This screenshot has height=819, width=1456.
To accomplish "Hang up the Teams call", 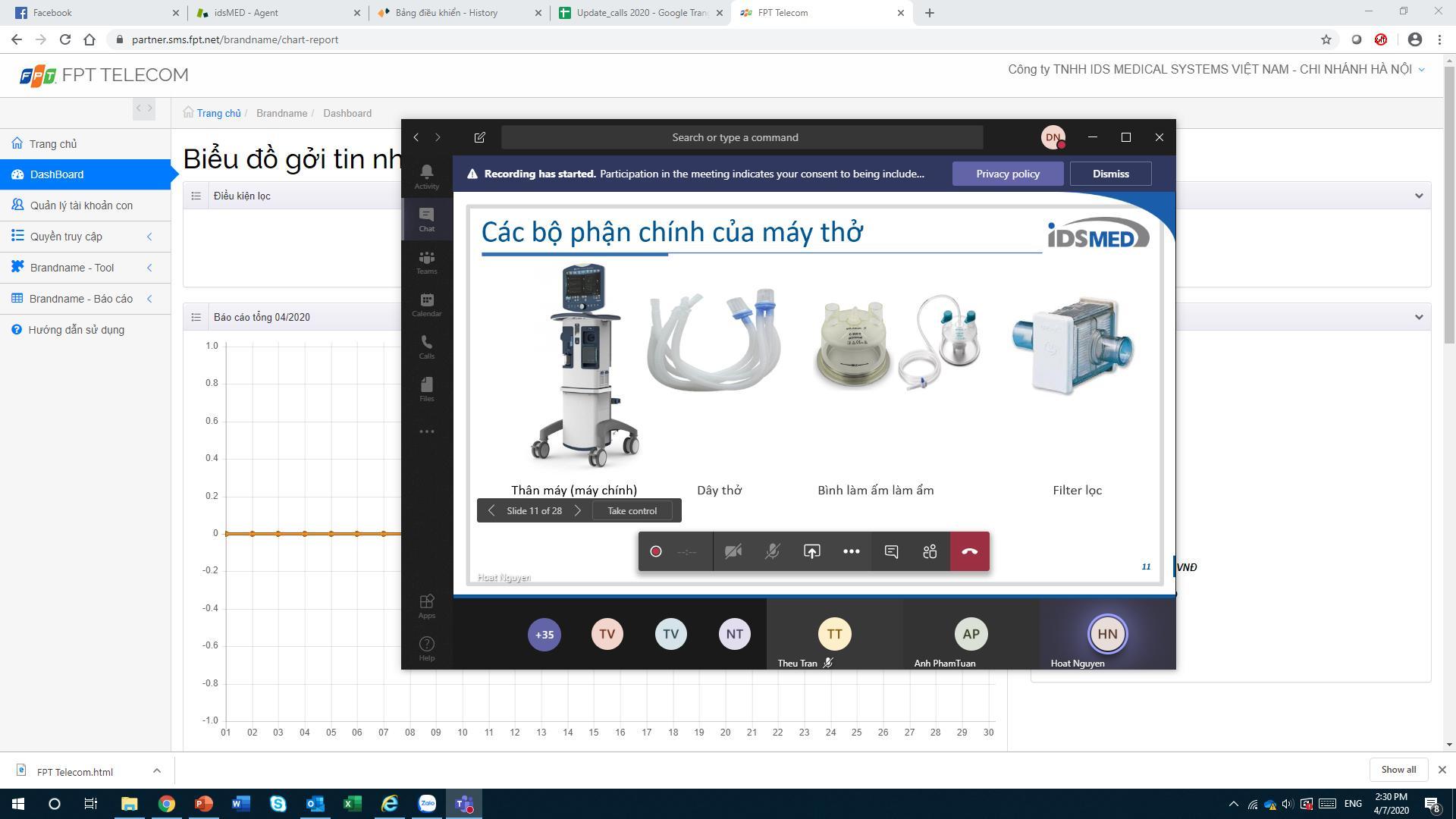I will click(970, 551).
